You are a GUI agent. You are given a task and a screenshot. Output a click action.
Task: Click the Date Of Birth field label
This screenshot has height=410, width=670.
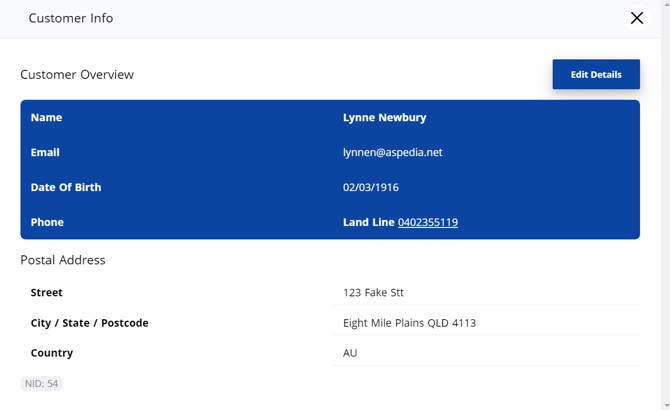coord(66,188)
